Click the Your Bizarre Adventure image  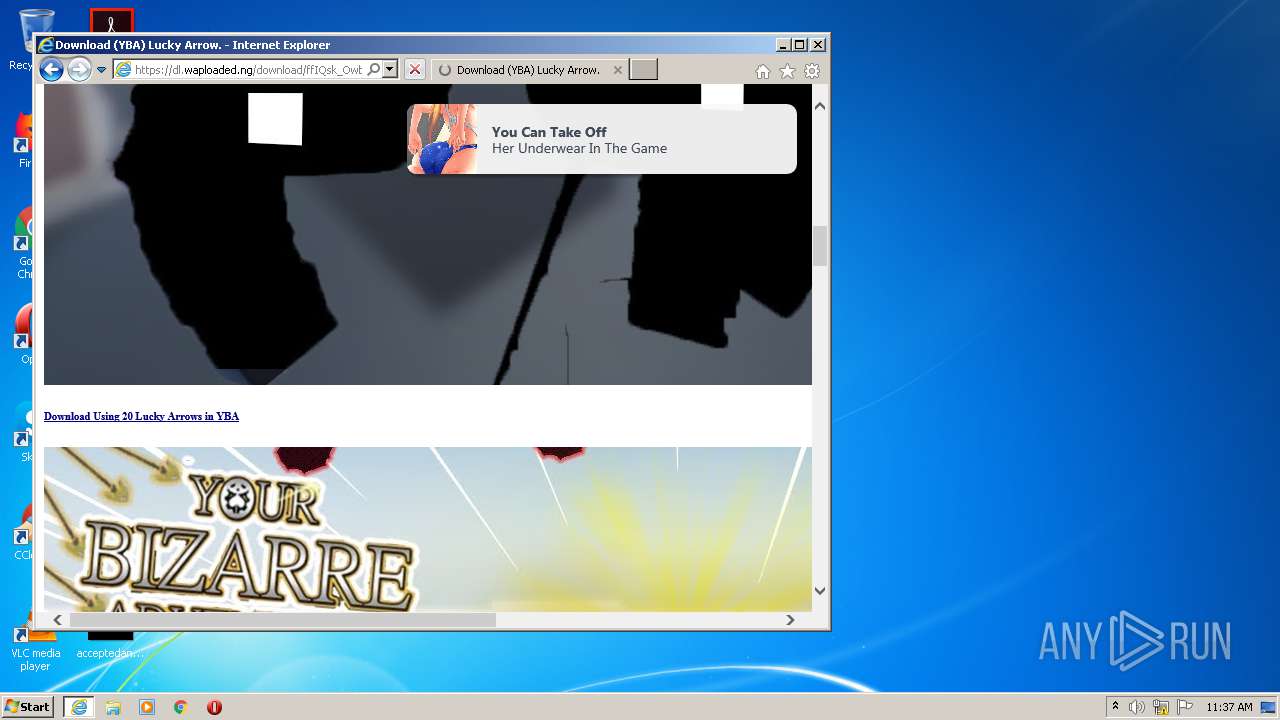[x=428, y=529]
